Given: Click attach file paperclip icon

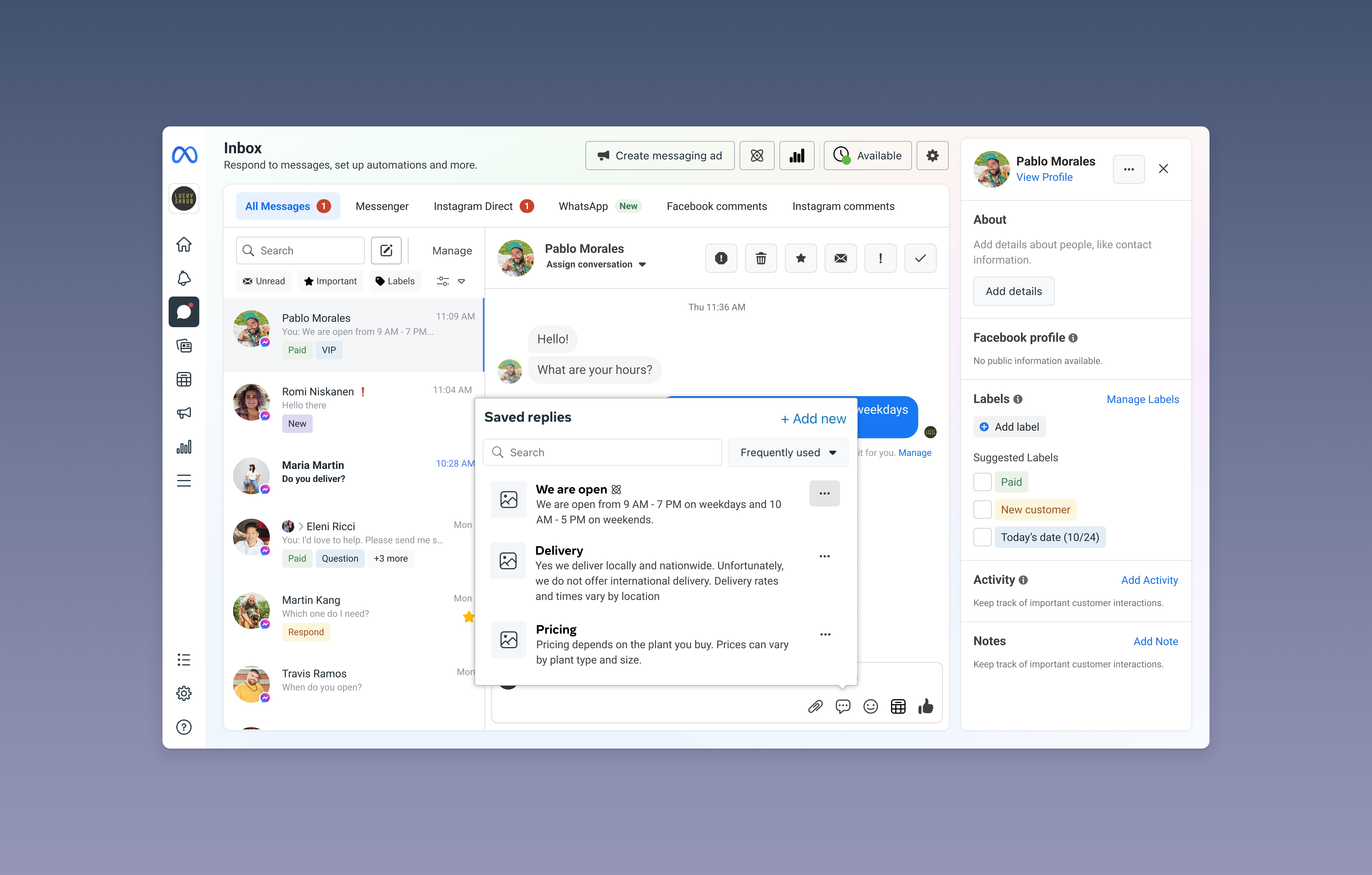Looking at the screenshot, I should 815,706.
